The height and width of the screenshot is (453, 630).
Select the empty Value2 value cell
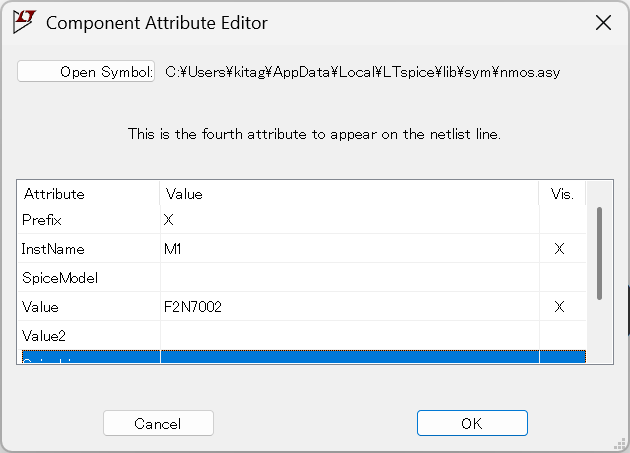(350, 335)
